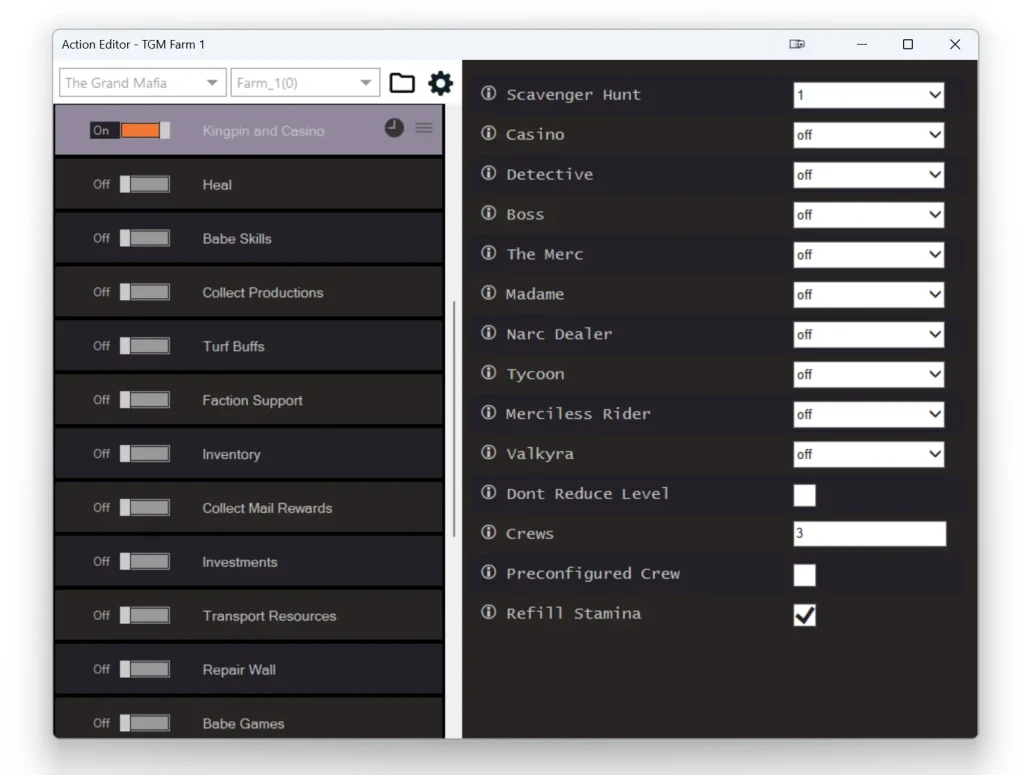The height and width of the screenshot is (775, 1024).
Task: Open the folder icon in toolbar
Action: (x=402, y=83)
